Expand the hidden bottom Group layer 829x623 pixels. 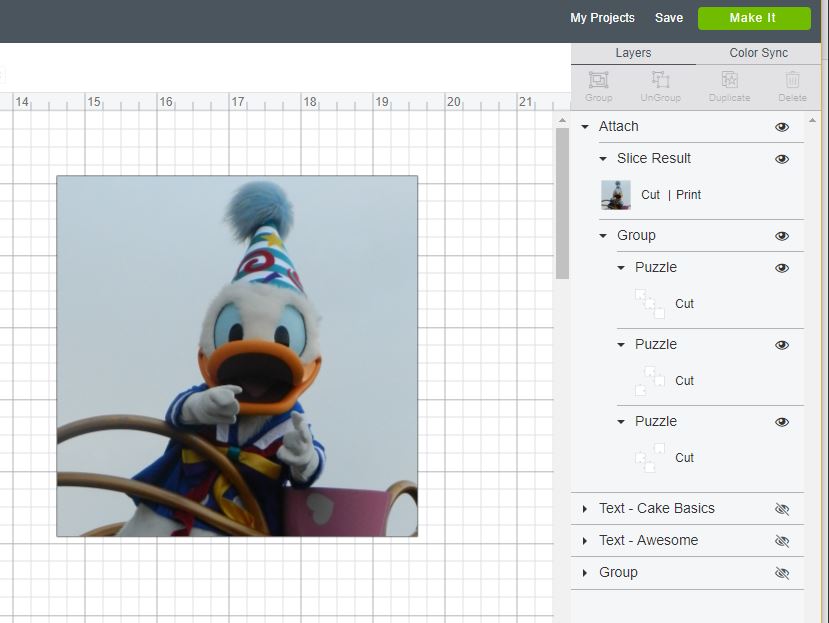pos(584,573)
